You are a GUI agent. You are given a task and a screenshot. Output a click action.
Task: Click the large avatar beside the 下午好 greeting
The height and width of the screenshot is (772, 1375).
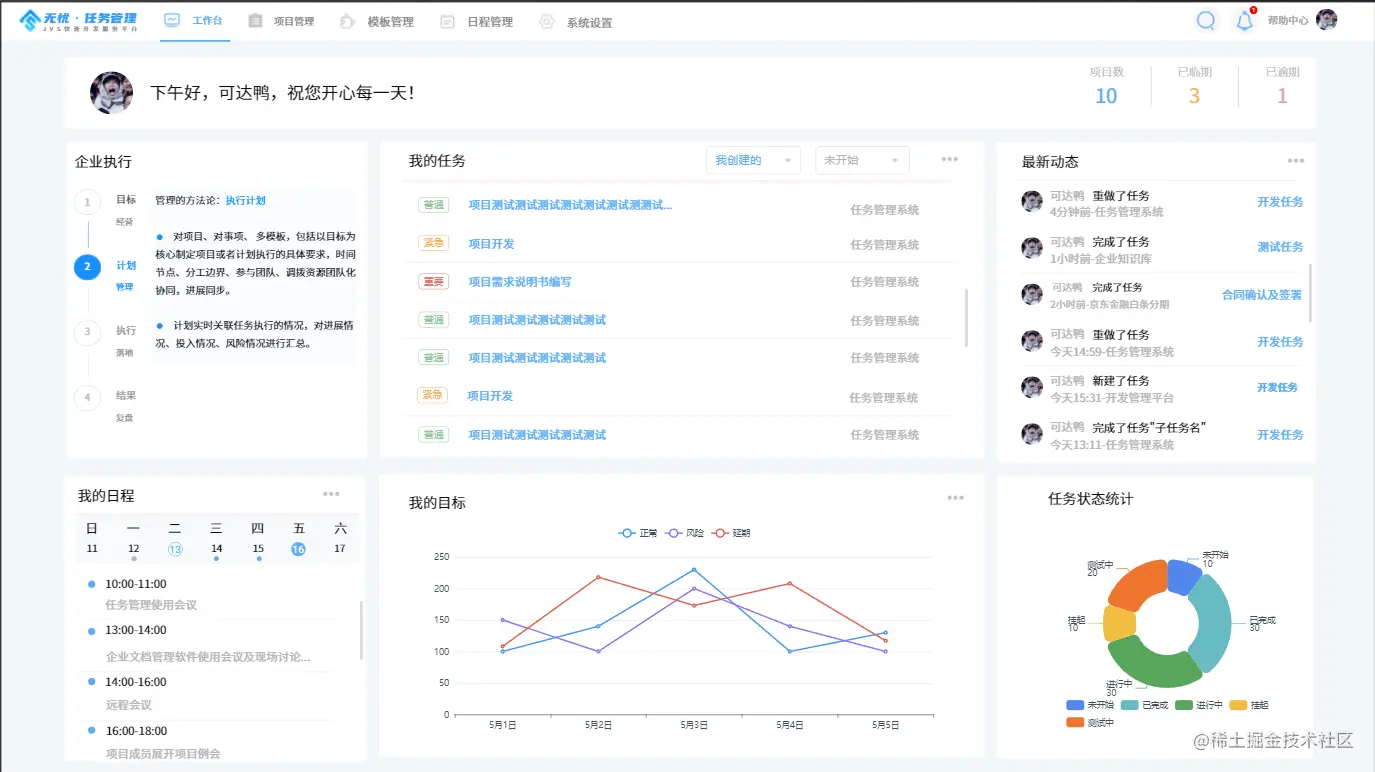pos(112,92)
